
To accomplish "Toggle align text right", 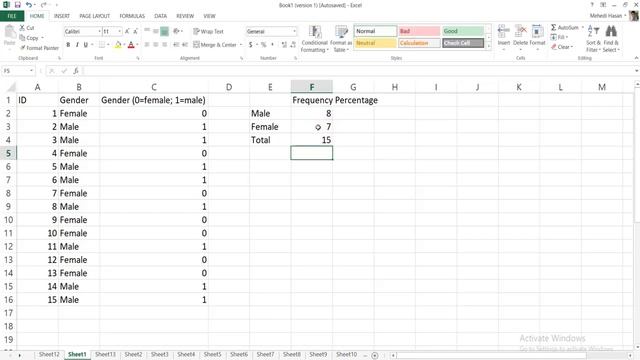I will (164, 44).
